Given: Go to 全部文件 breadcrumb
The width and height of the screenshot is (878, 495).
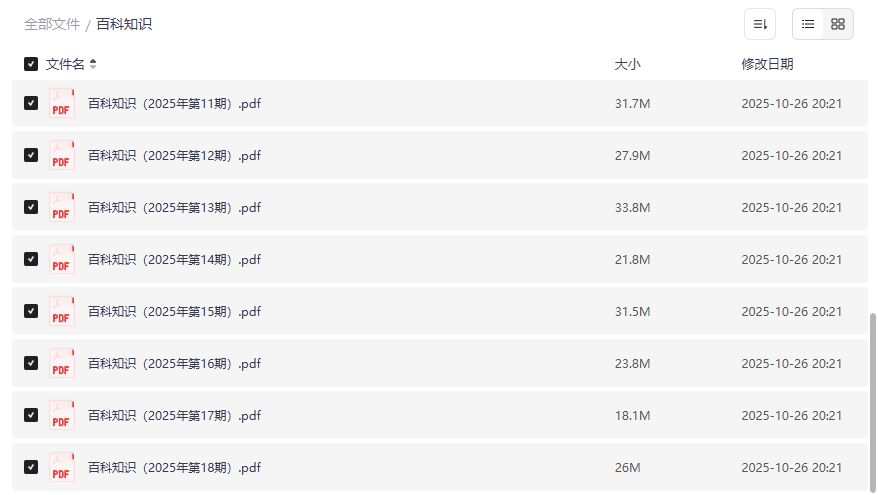Looking at the screenshot, I should click(x=52, y=24).
